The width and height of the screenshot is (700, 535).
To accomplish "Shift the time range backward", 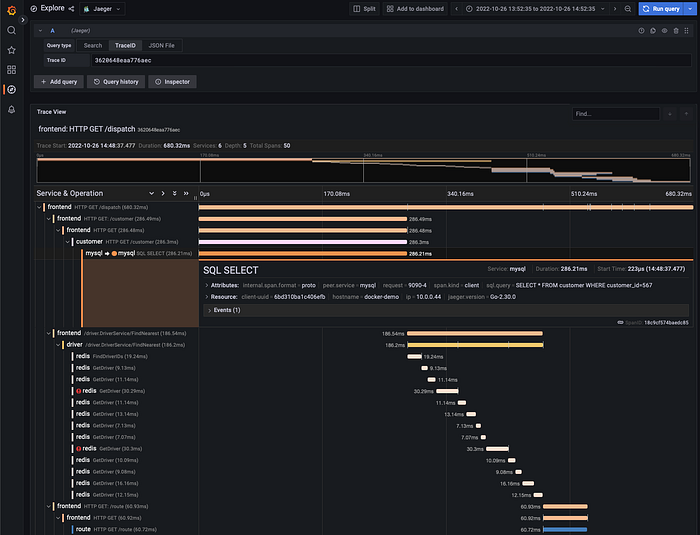I will tap(456, 8).
